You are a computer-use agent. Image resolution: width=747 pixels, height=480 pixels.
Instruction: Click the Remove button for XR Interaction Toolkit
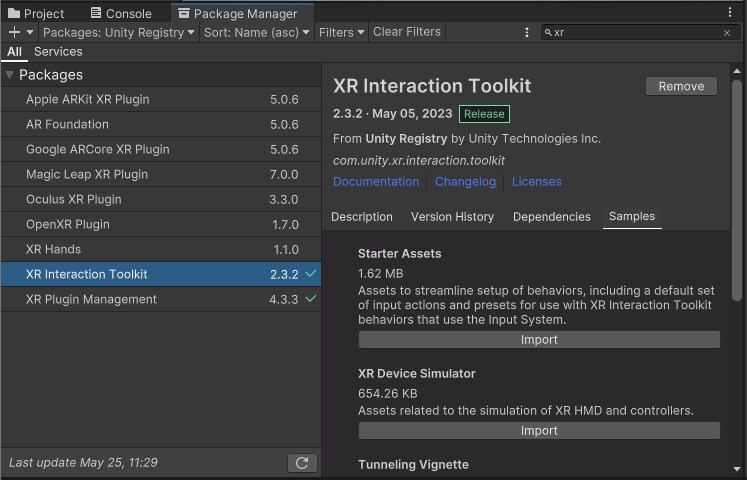pos(681,86)
